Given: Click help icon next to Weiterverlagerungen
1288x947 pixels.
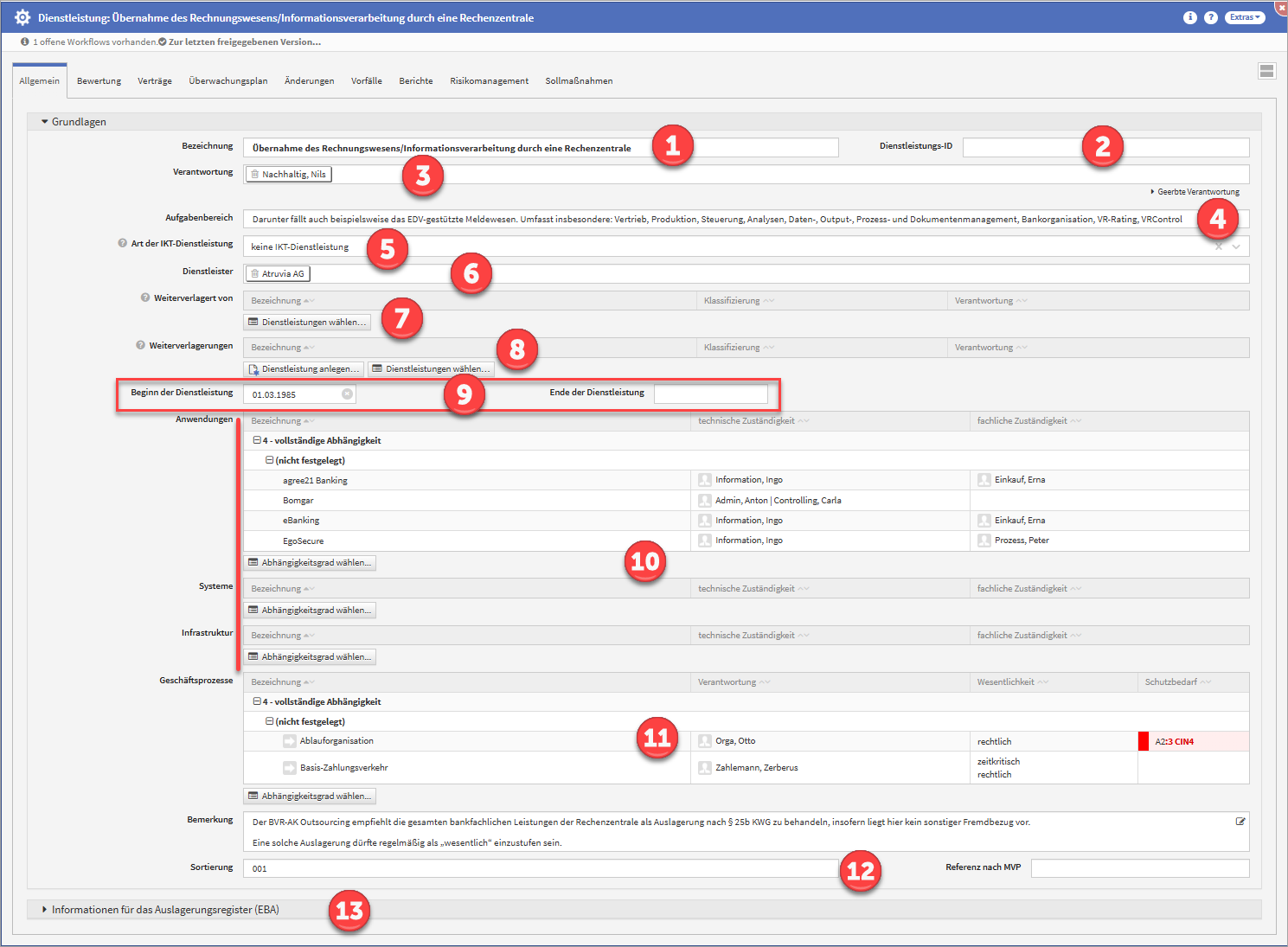Looking at the screenshot, I should tap(141, 346).
